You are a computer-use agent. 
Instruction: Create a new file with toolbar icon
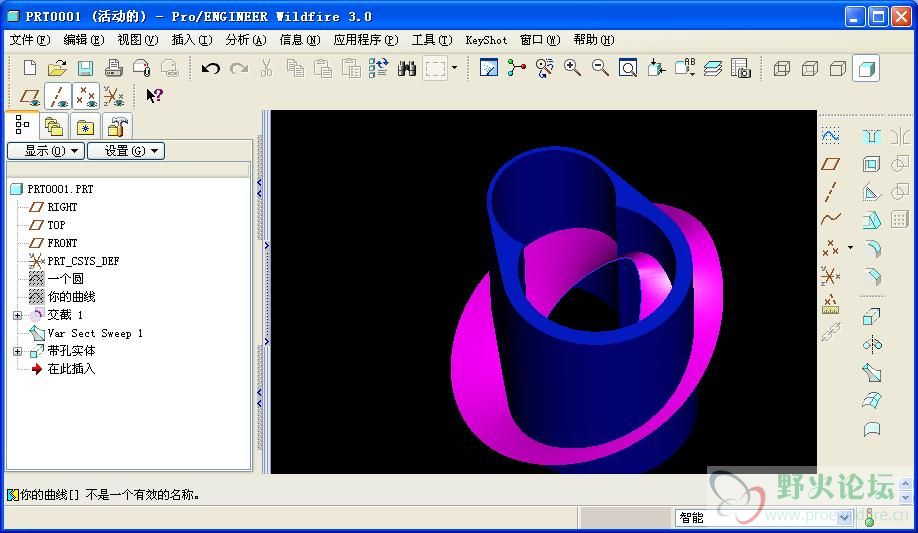point(29,69)
